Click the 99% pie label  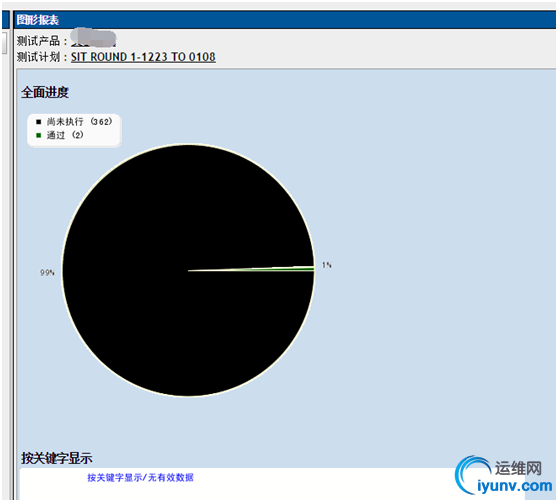pyautogui.click(x=47, y=273)
